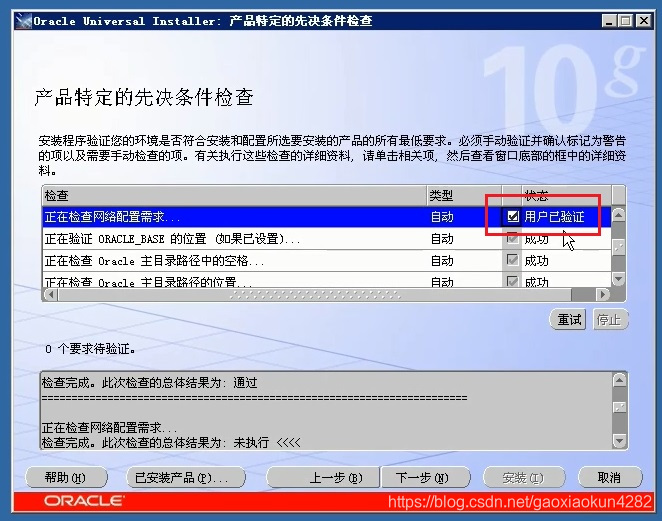Click check list horizontal scrollbar left arrow
Screen dimensions: 662x521
pyautogui.click(x=51, y=294)
